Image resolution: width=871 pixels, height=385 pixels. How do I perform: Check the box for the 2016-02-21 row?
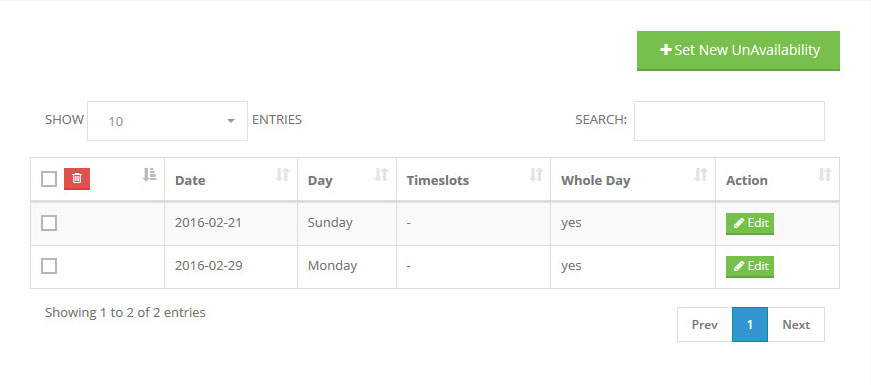(49, 223)
